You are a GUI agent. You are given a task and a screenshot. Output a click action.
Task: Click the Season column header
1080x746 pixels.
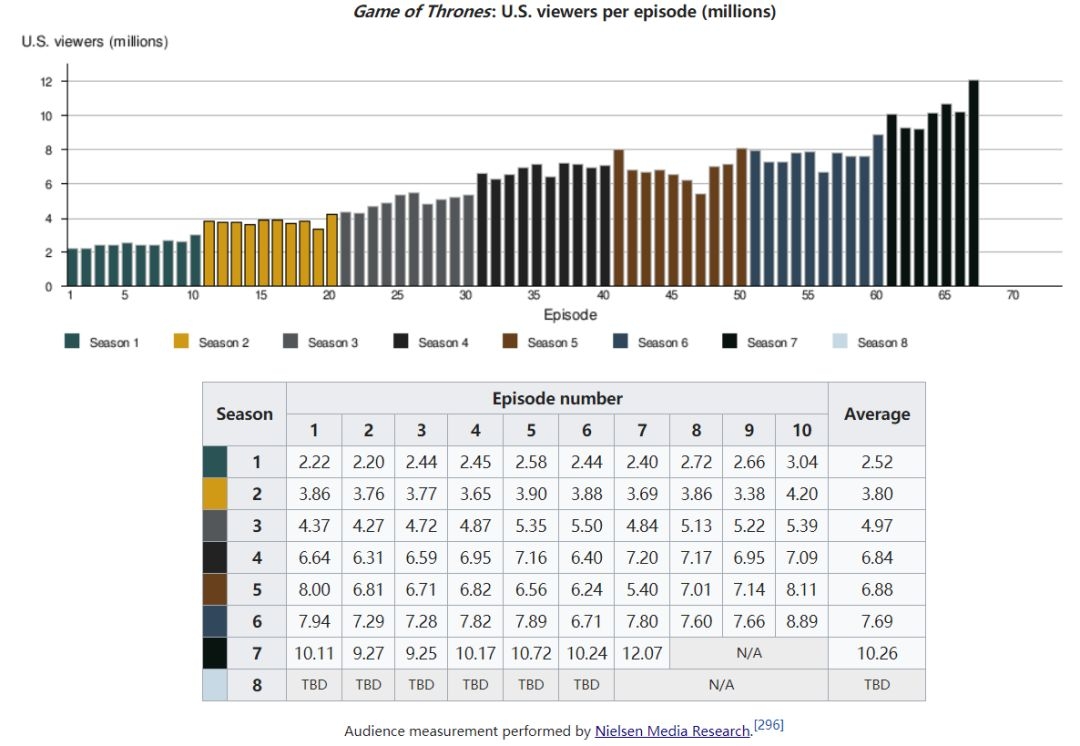coord(244,414)
